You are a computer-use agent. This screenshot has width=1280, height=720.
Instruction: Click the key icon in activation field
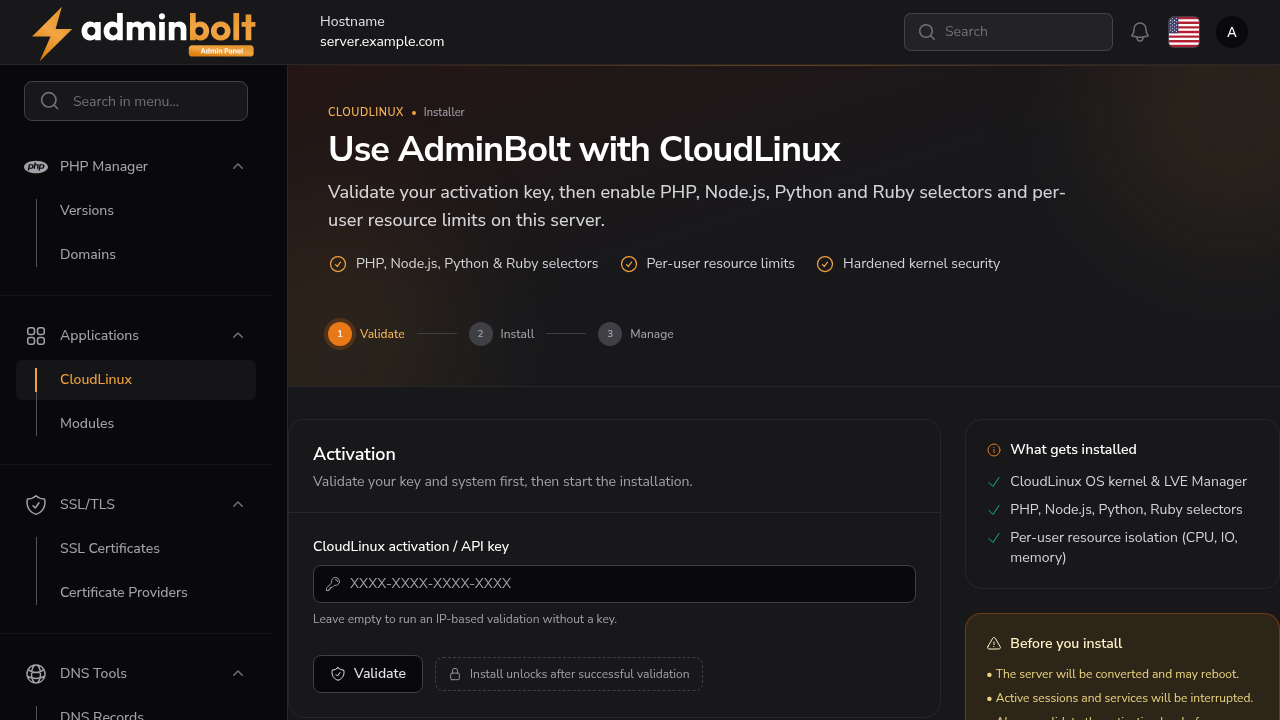coord(333,584)
